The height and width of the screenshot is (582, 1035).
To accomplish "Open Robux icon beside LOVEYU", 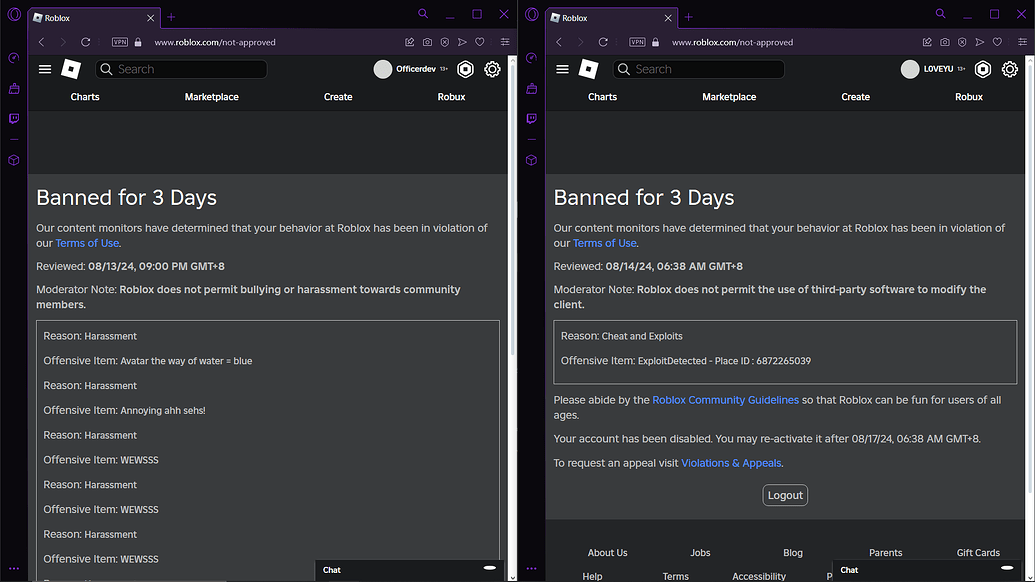I will tap(983, 69).
